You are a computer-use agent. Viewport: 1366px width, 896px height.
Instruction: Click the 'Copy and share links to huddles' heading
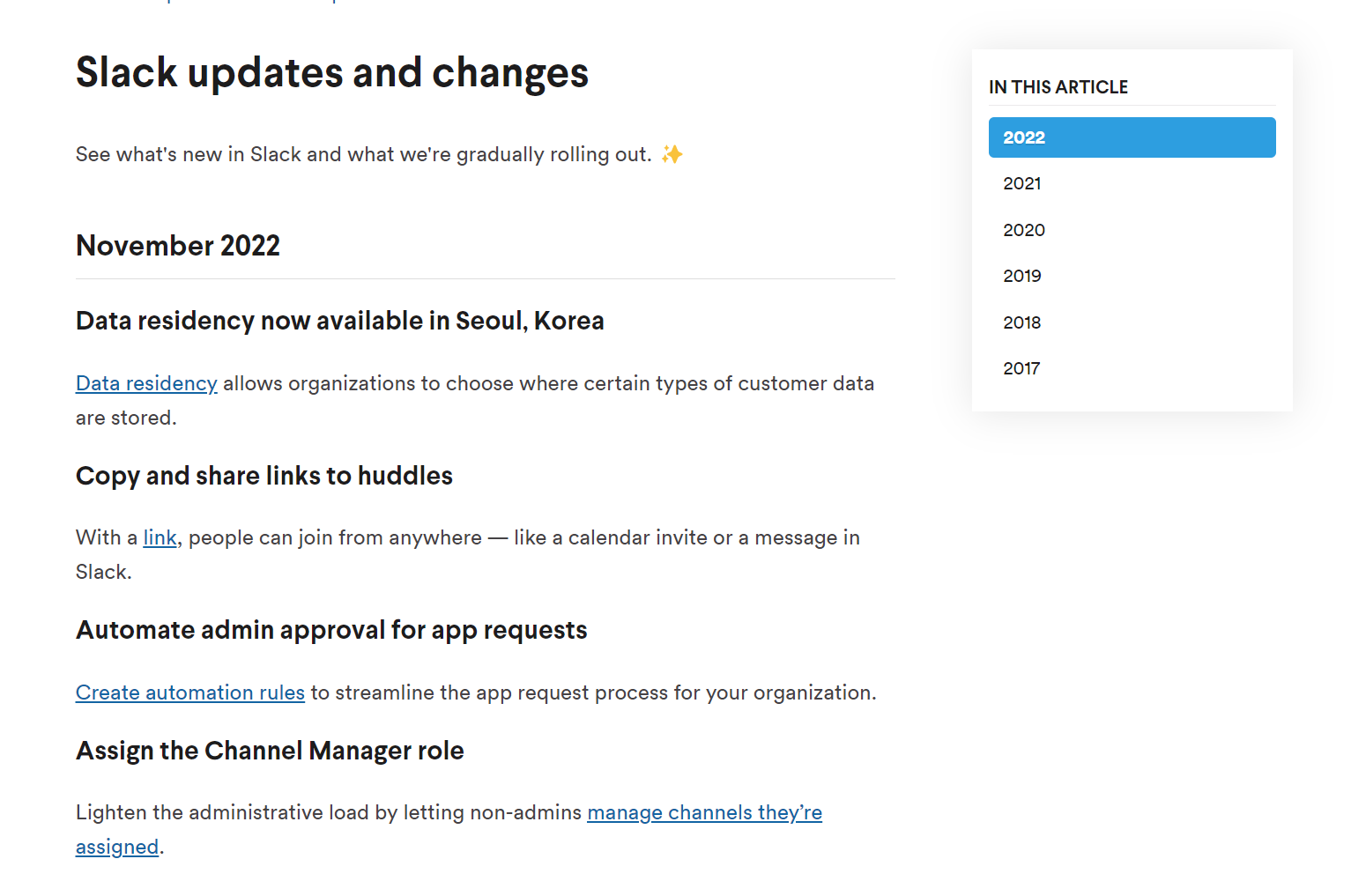[x=264, y=476]
